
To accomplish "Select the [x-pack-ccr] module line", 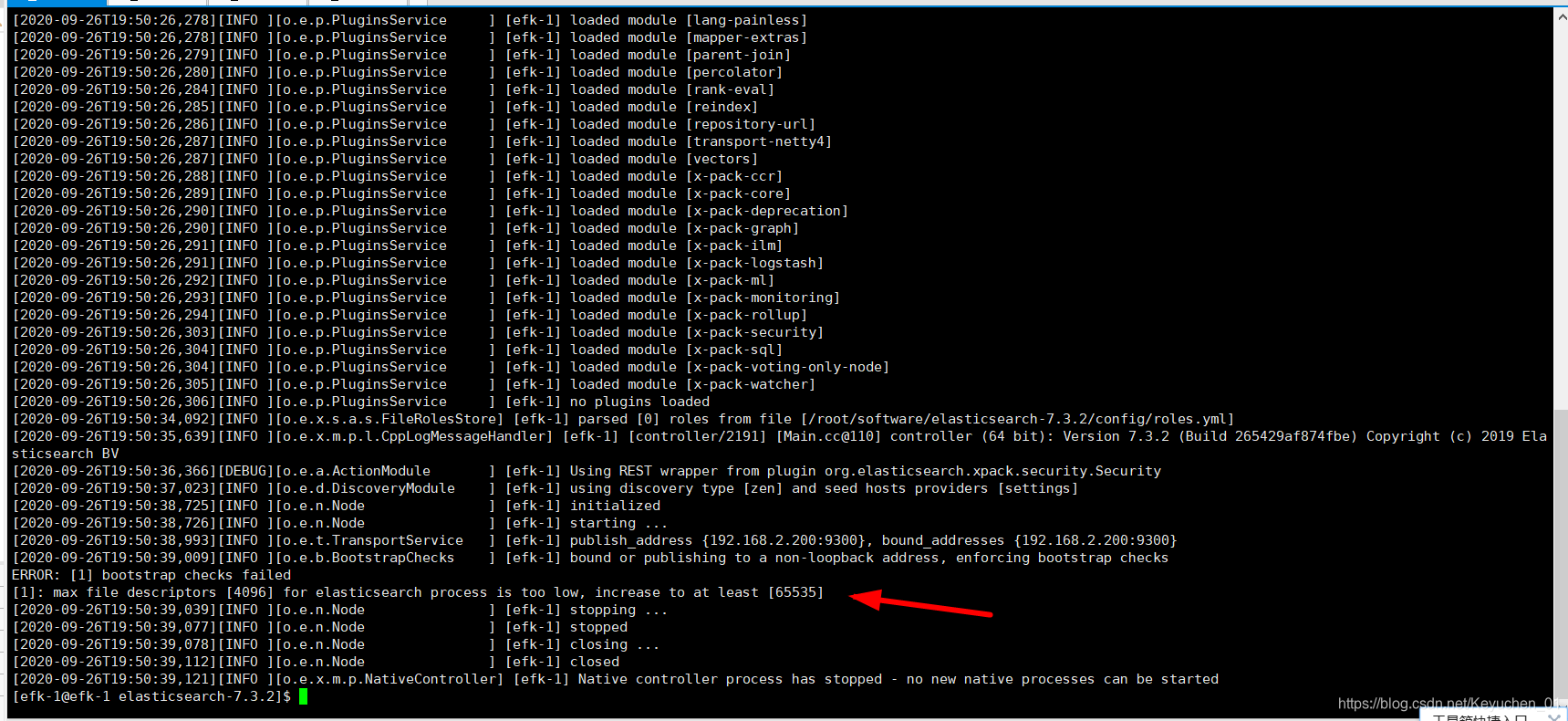I will click(x=397, y=176).
